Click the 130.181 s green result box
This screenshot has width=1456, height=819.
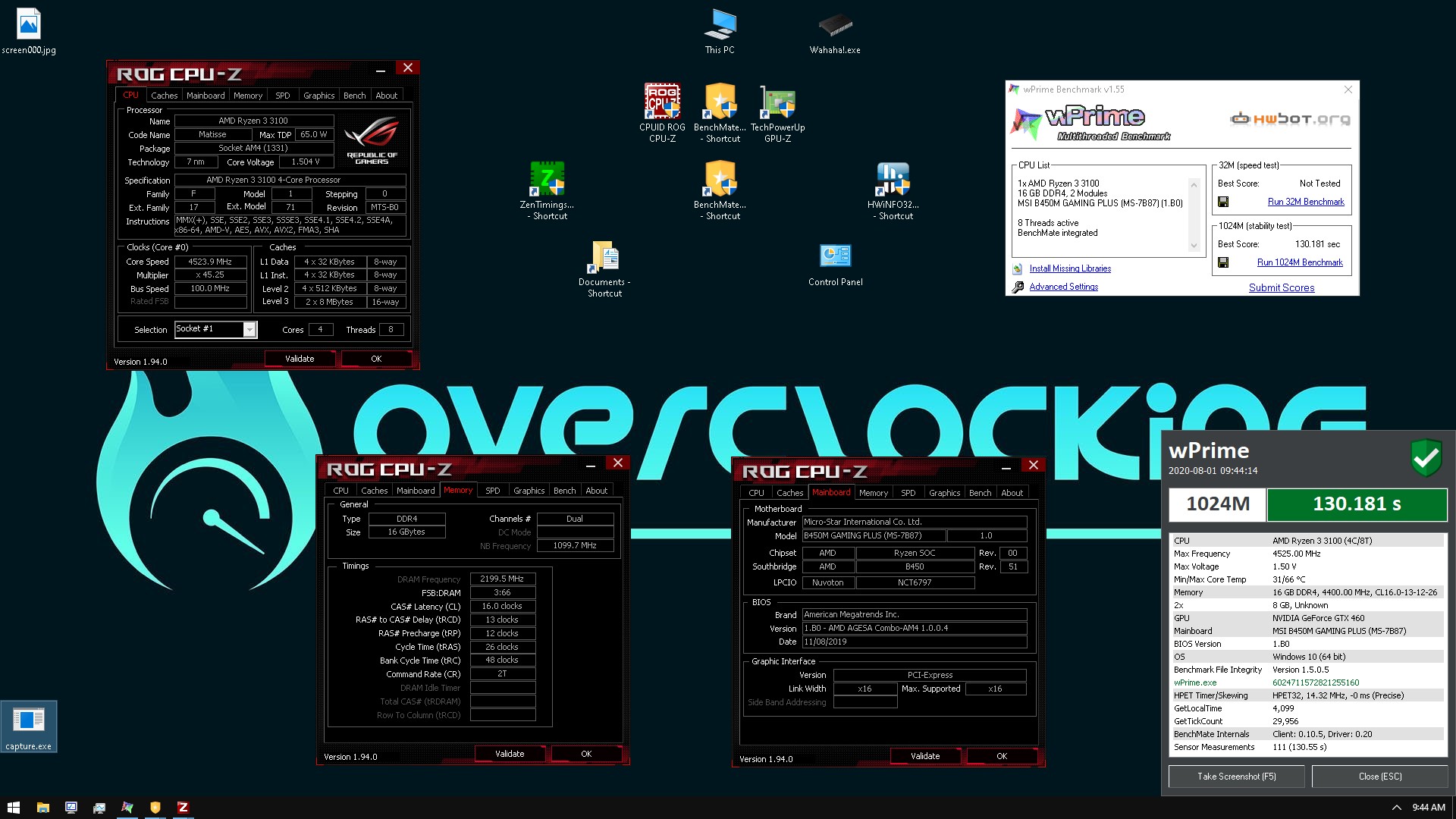tap(1357, 504)
